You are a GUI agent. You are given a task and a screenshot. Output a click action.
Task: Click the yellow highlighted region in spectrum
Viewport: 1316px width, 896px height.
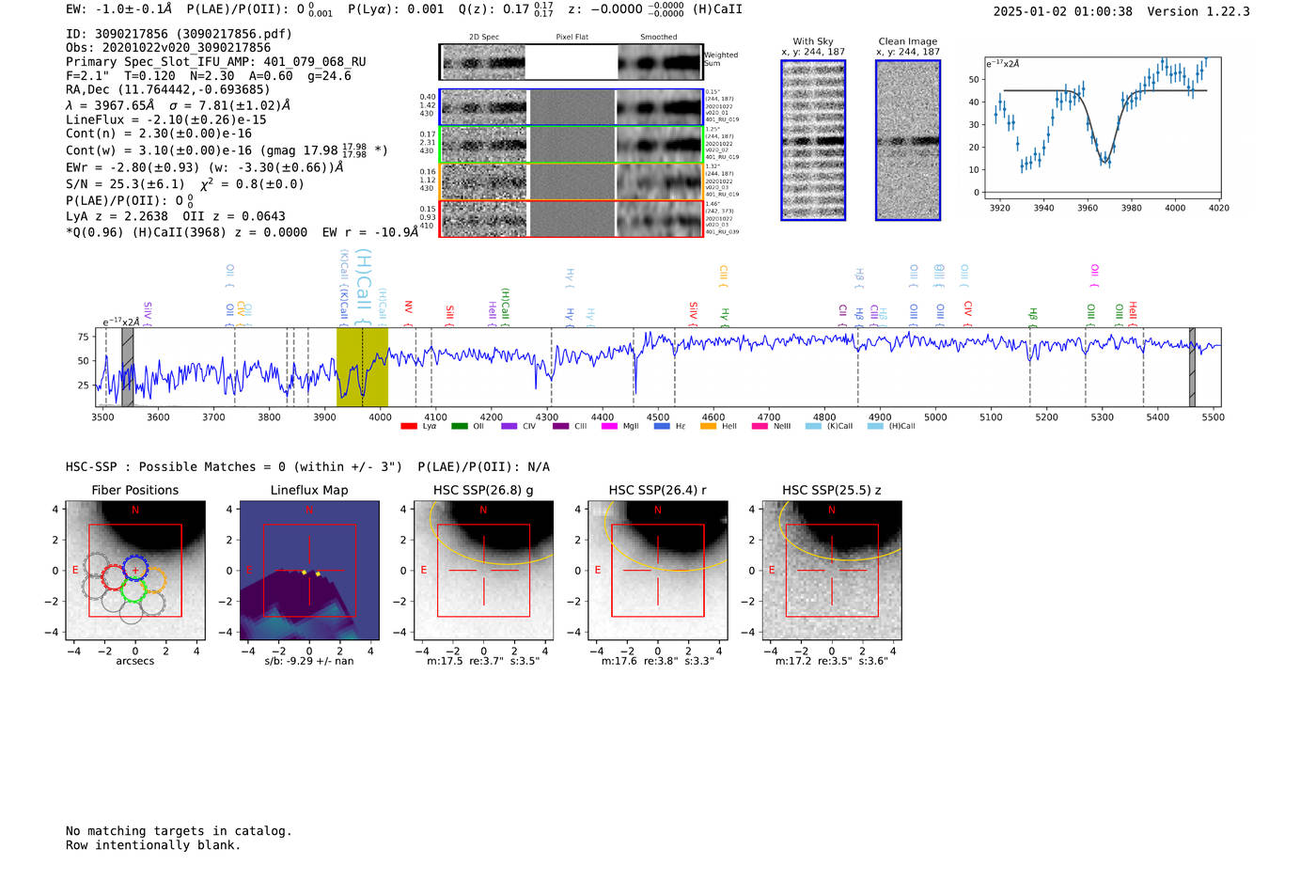pos(362,367)
